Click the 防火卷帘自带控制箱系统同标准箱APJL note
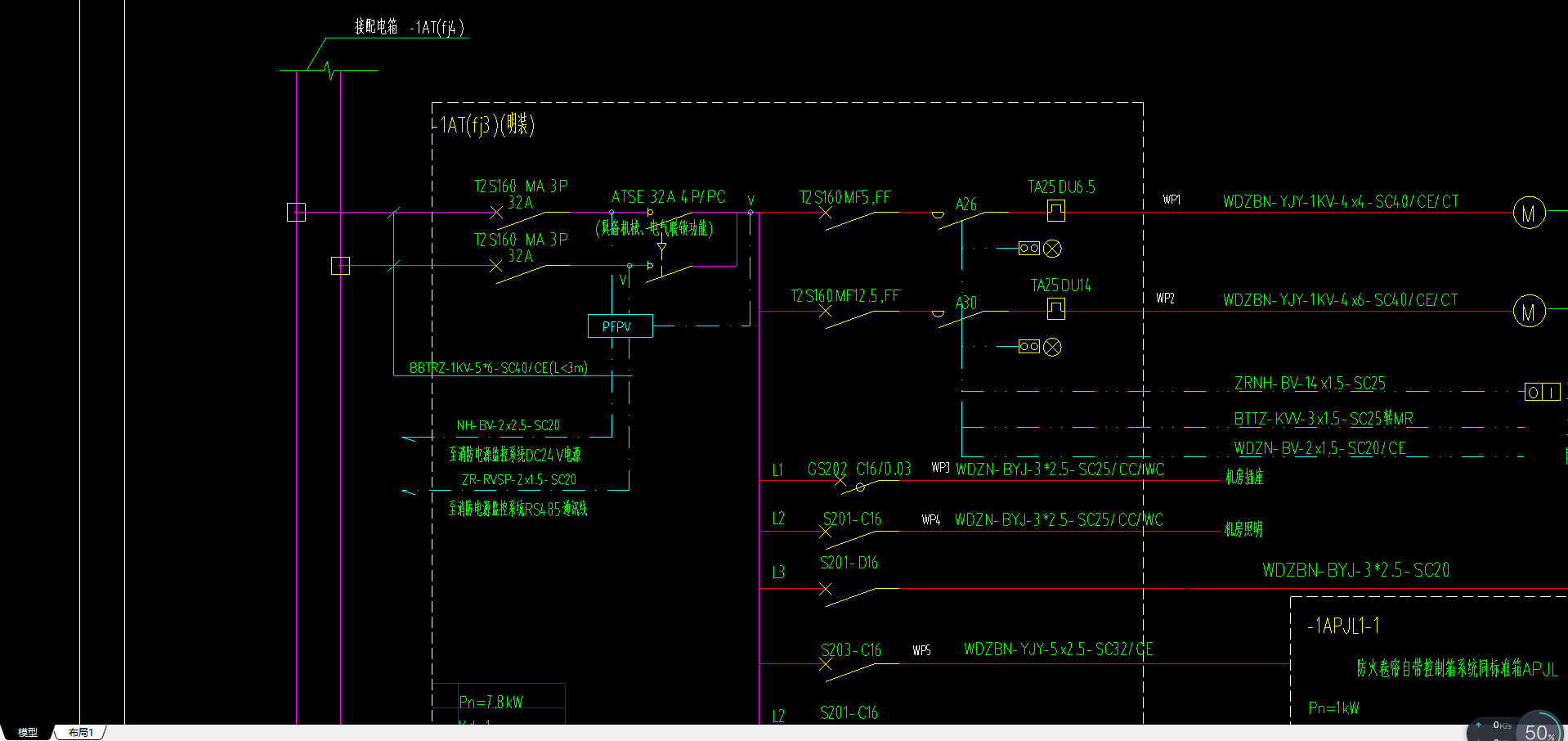This screenshot has height=741, width=1568. pos(1458,669)
